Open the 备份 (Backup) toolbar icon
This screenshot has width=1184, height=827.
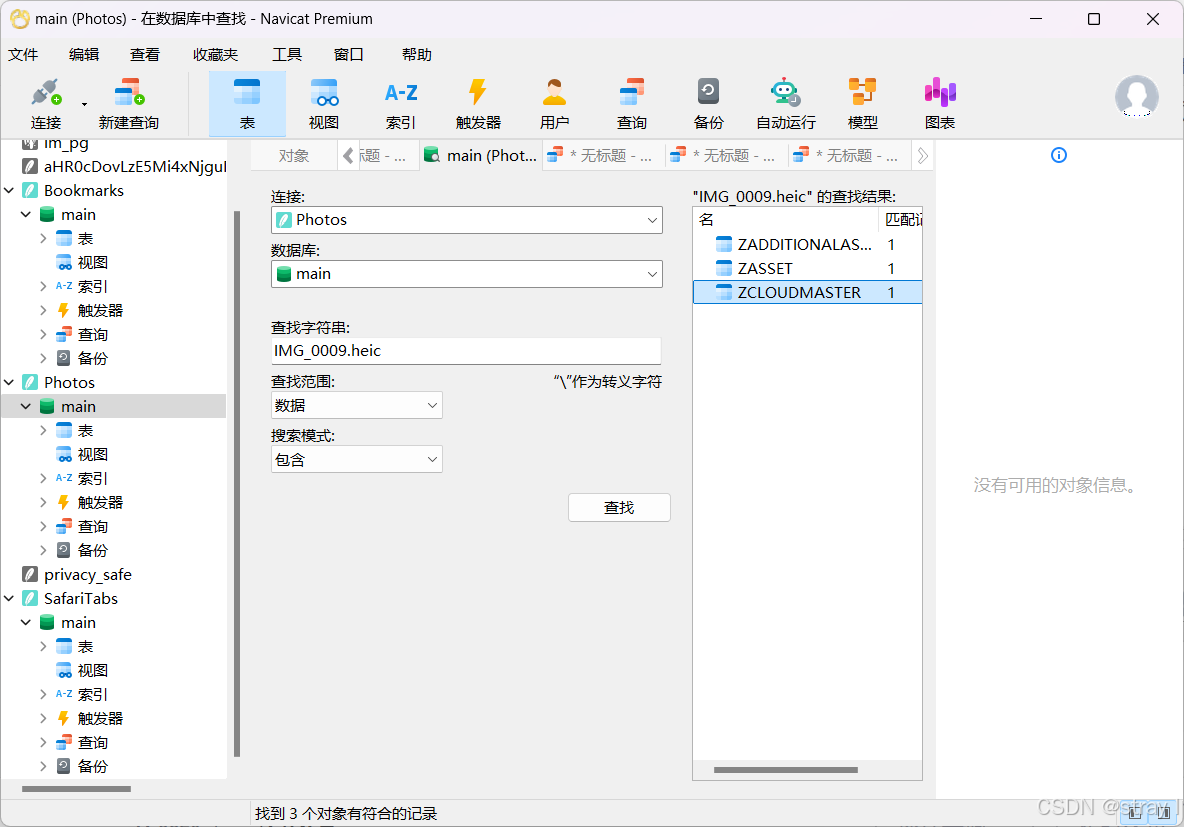point(708,103)
